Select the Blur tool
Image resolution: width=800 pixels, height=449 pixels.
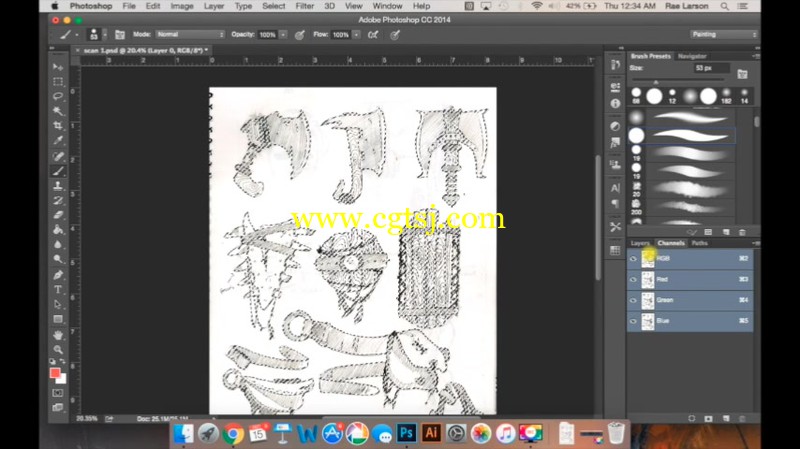(58, 244)
